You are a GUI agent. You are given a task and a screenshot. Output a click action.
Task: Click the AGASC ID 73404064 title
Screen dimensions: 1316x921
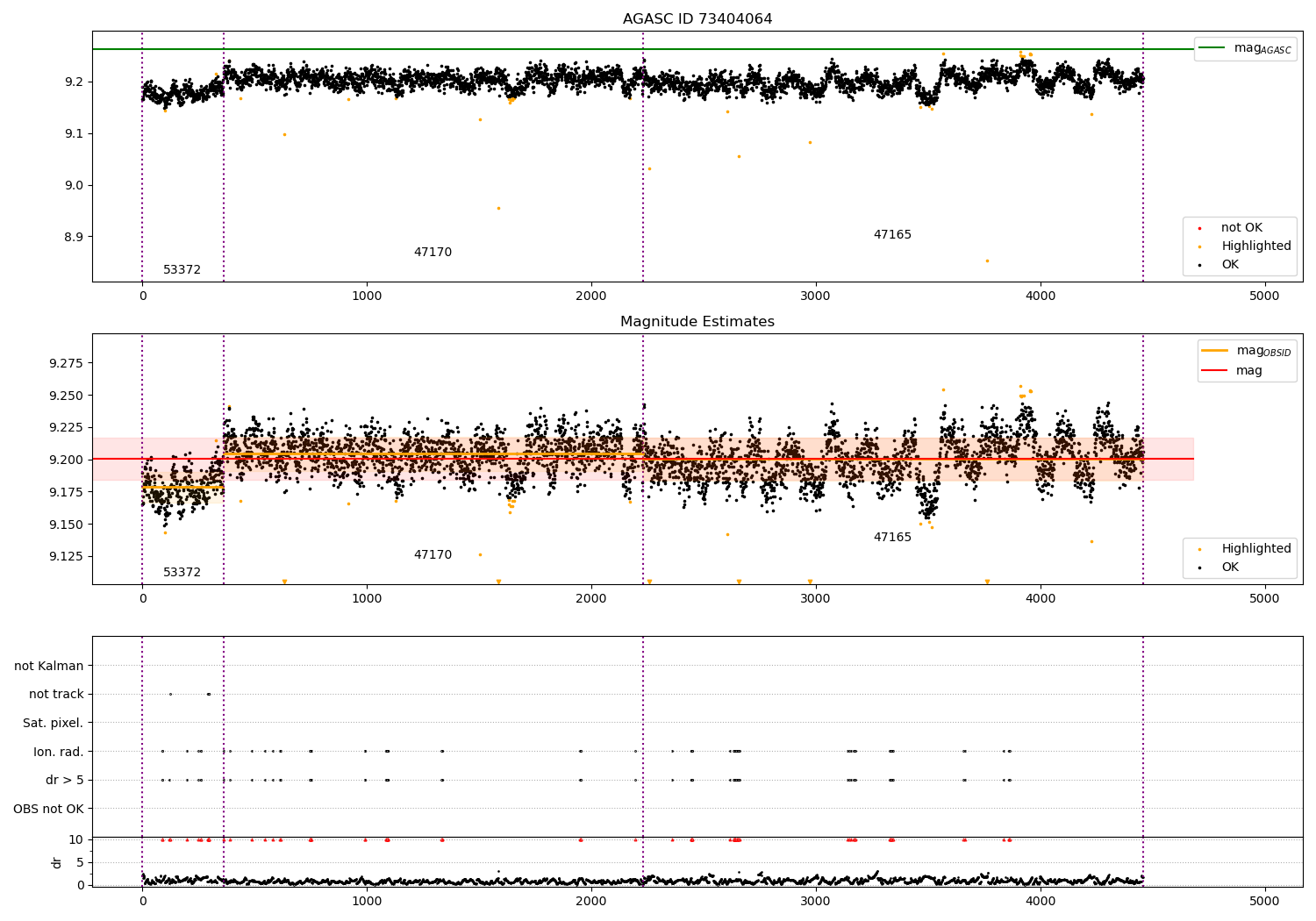pos(697,19)
